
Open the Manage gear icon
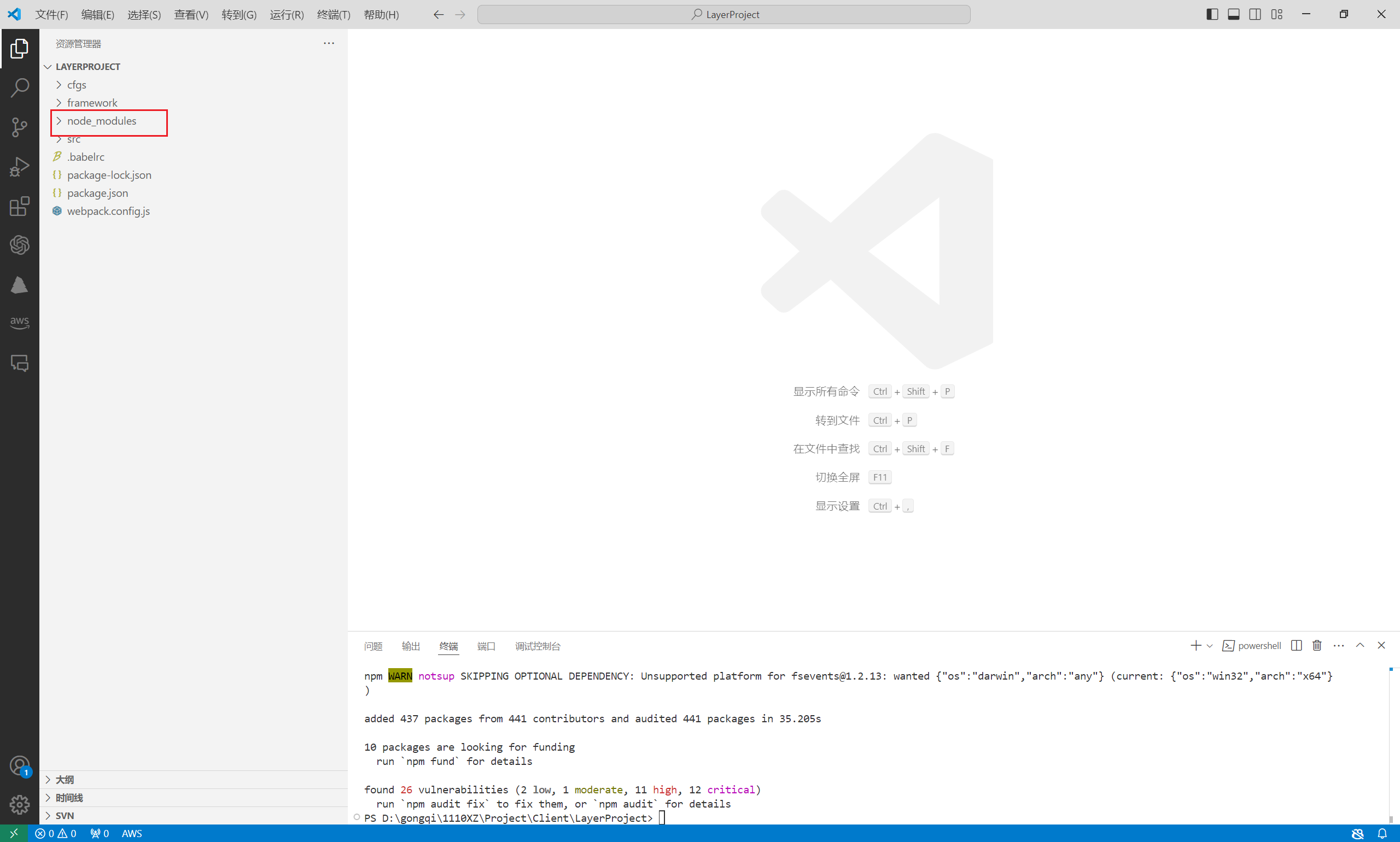tap(19, 805)
